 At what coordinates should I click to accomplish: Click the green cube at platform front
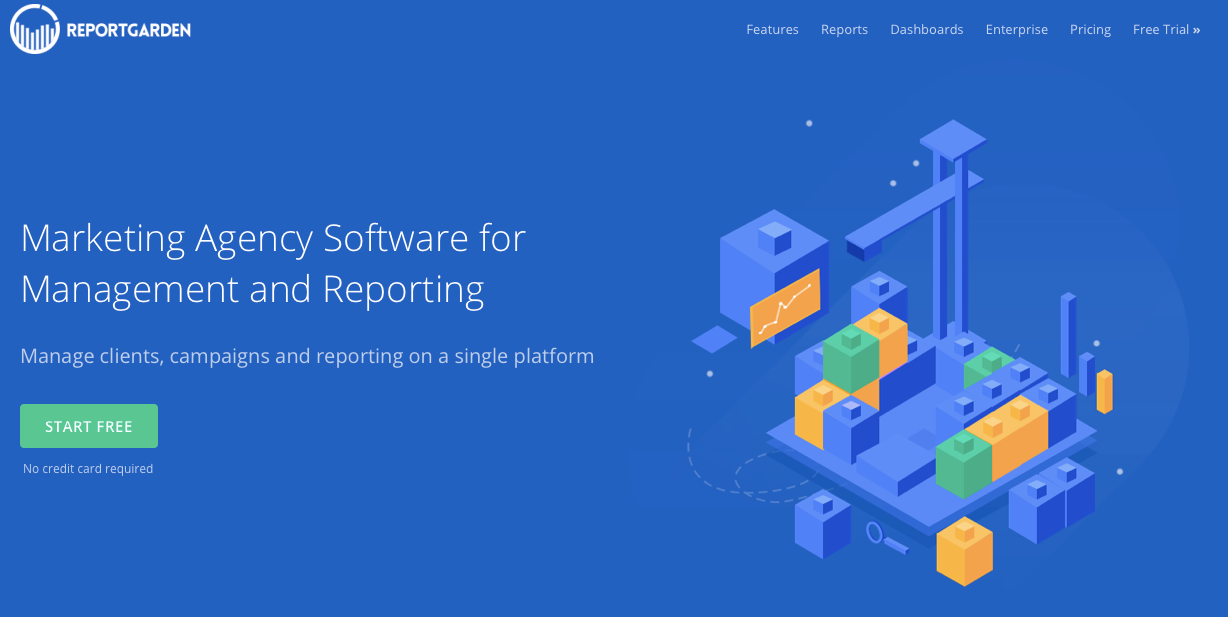[963, 465]
